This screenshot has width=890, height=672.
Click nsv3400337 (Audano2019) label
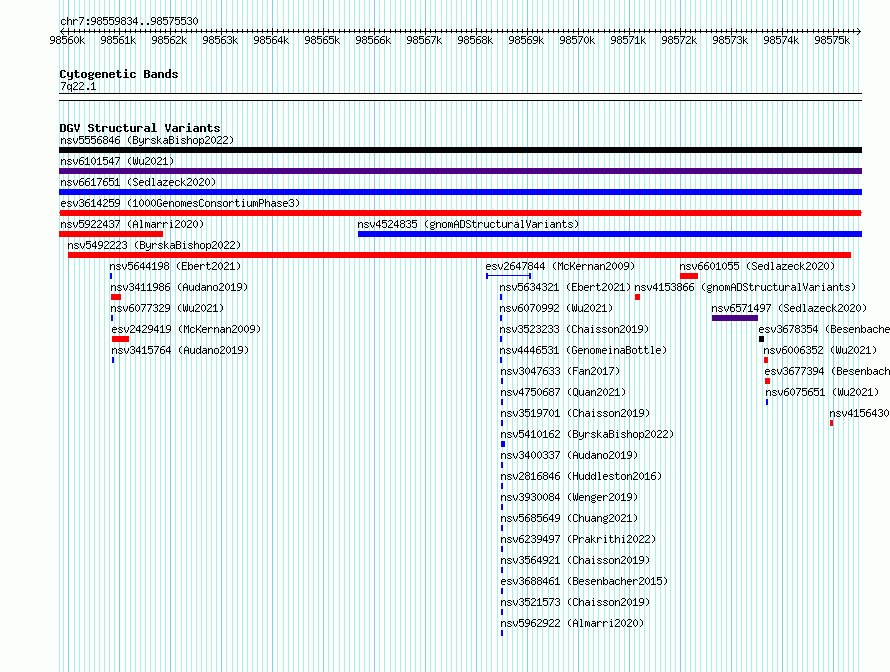(569, 455)
